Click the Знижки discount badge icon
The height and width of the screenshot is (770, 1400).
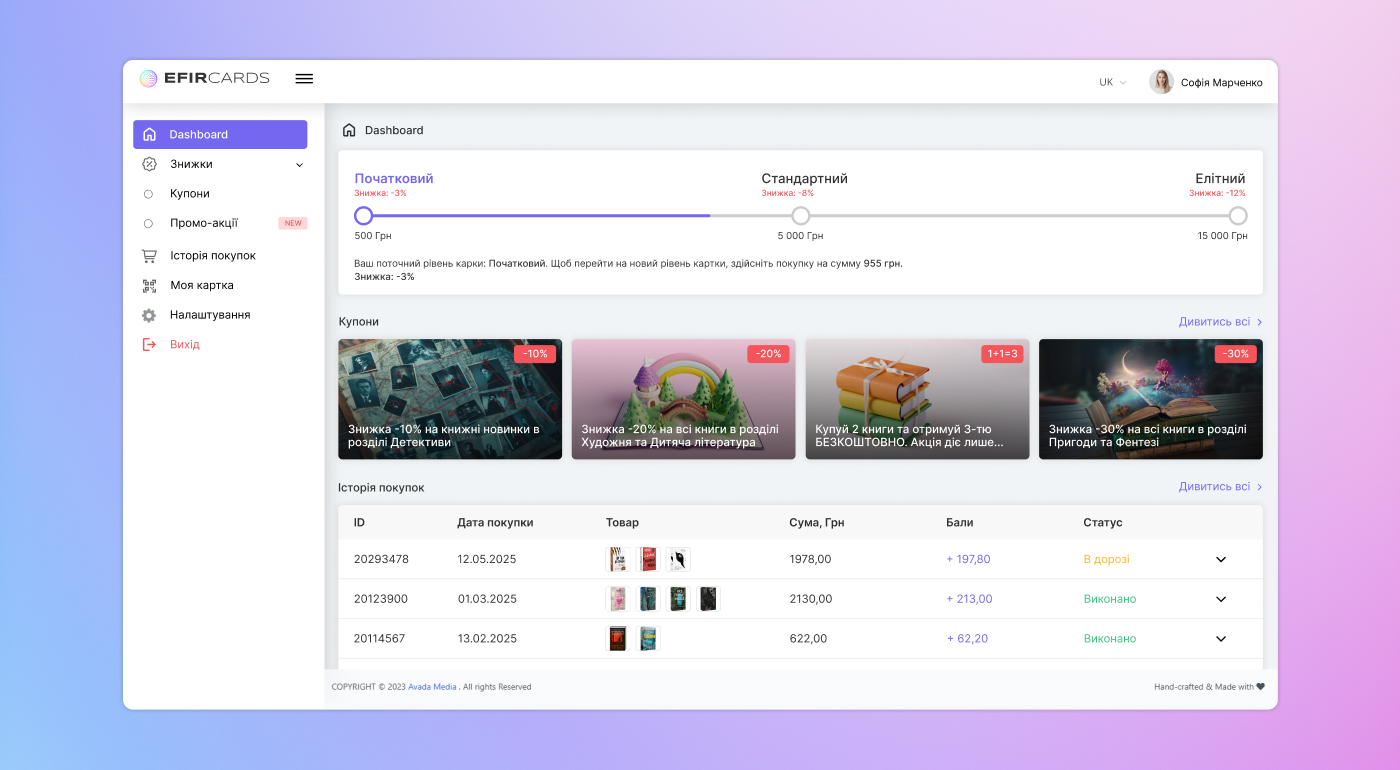151,163
